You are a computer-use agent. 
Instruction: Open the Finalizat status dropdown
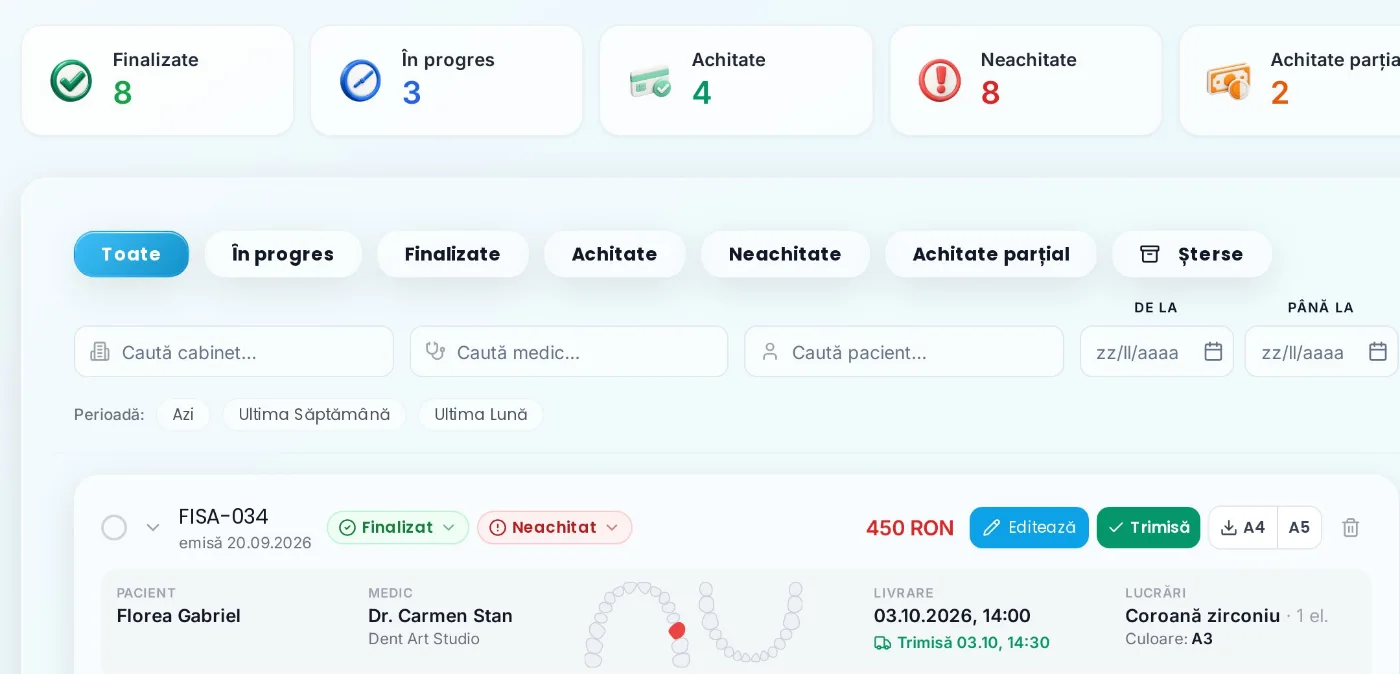[398, 527]
